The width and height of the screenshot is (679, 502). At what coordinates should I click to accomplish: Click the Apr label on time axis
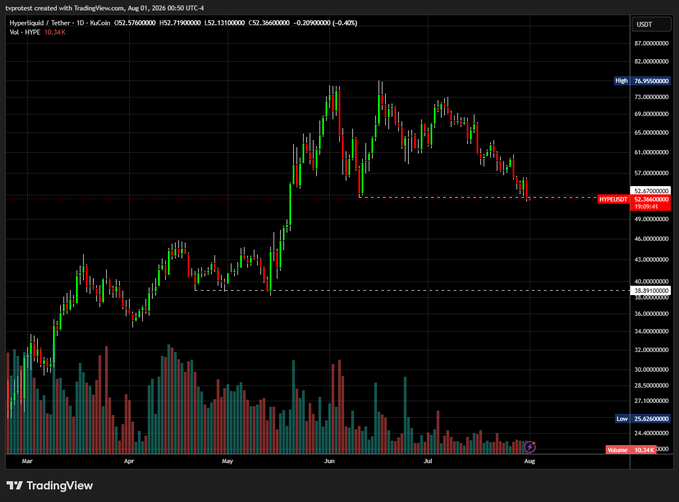129,461
